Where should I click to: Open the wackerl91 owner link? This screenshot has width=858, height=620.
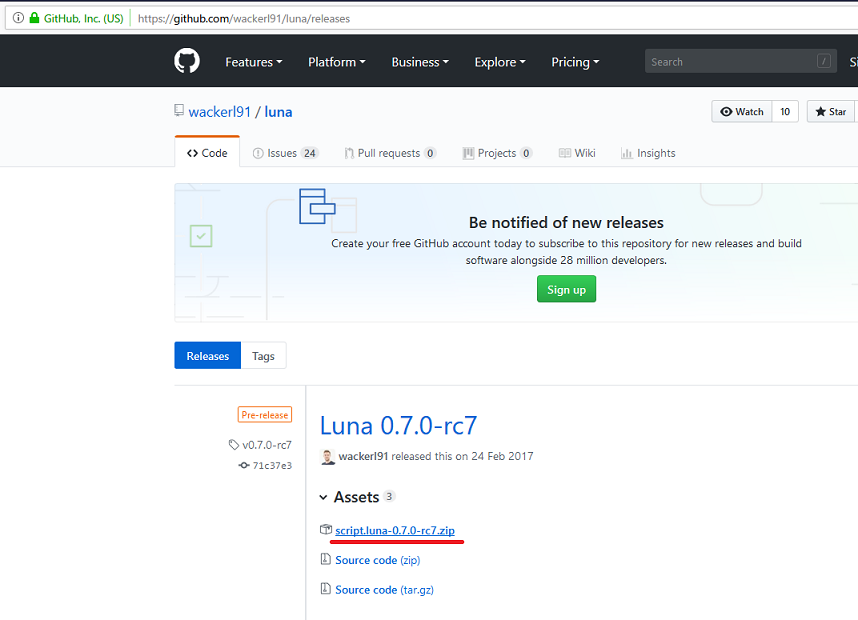(x=219, y=112)
